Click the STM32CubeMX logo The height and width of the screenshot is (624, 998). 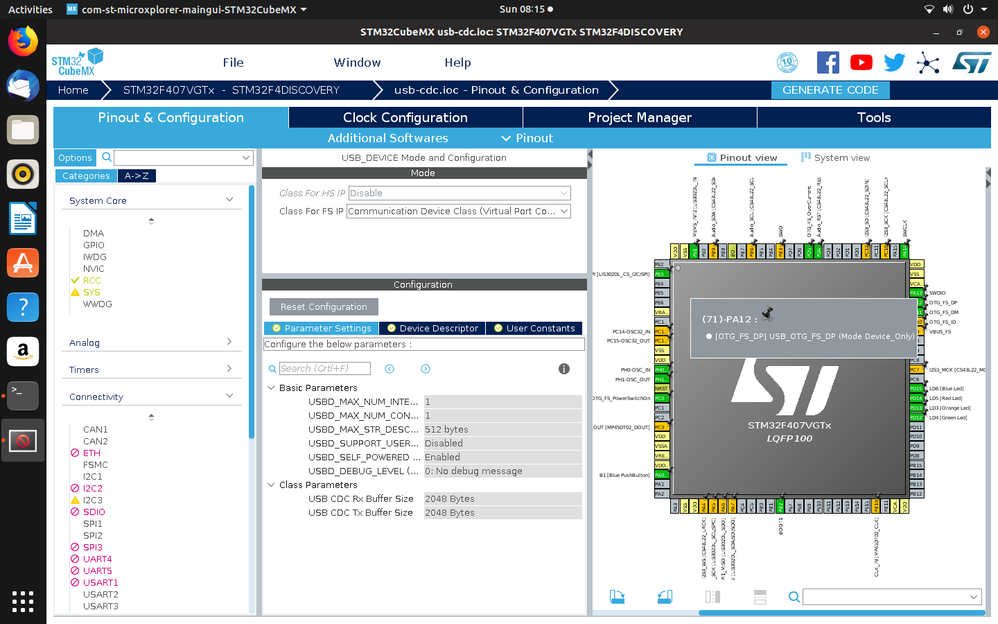pyautogui.click(x=76, y=62)
